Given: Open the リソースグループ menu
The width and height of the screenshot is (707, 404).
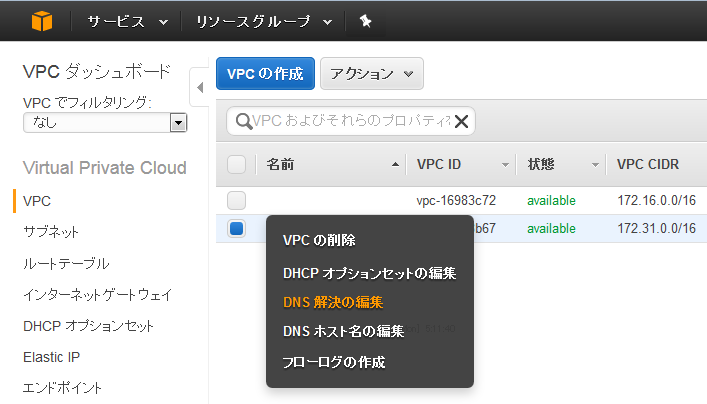Looking at the screenshot, I should pos(264,21).
